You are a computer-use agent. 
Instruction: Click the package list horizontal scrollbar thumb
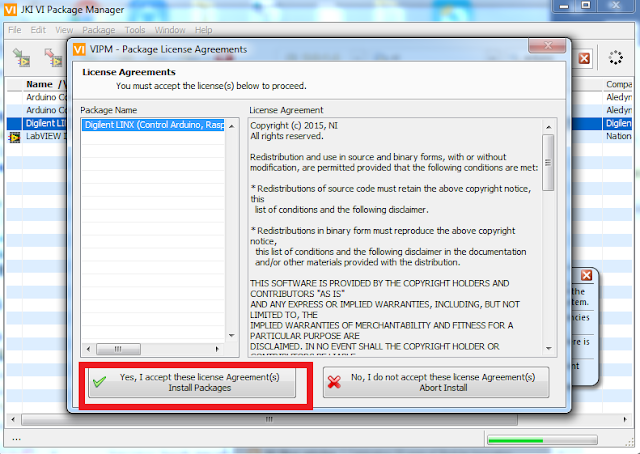118,349
